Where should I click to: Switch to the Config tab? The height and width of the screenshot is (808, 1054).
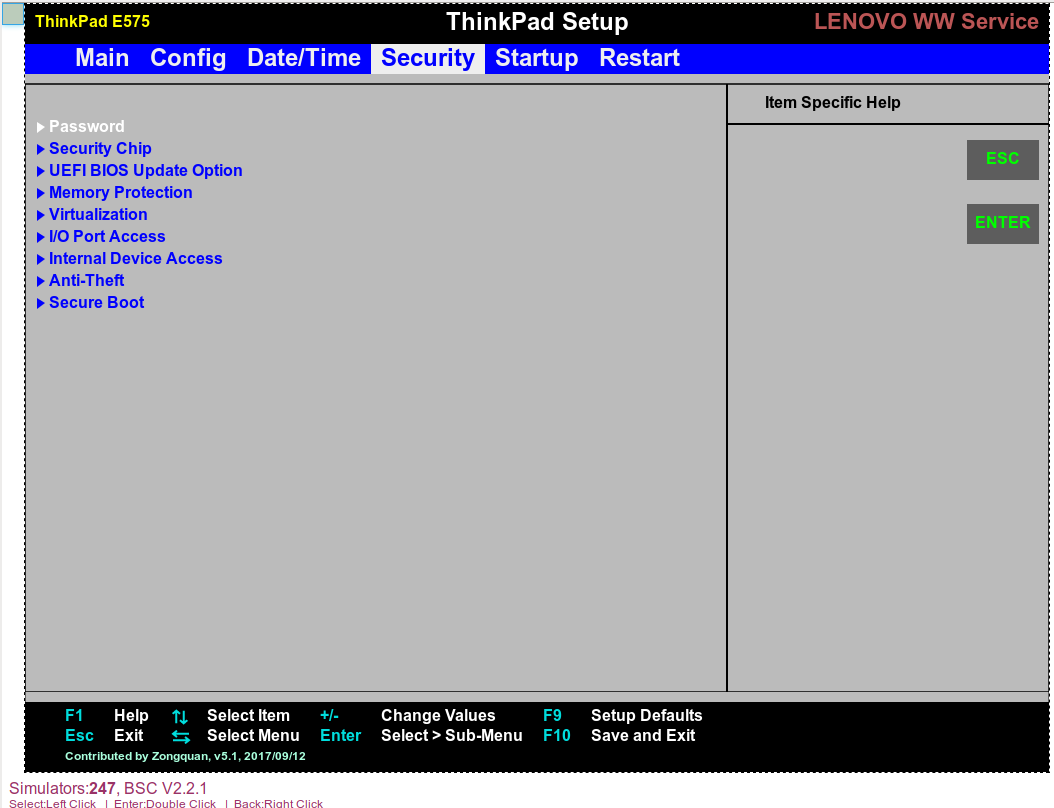pos(188,58)
